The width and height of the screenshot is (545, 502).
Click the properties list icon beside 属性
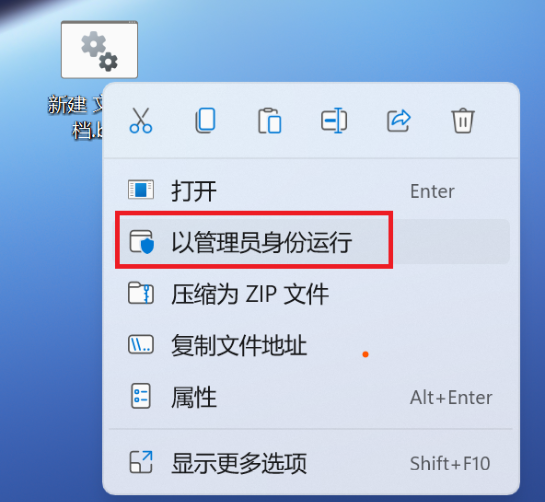tap(141, 396)
